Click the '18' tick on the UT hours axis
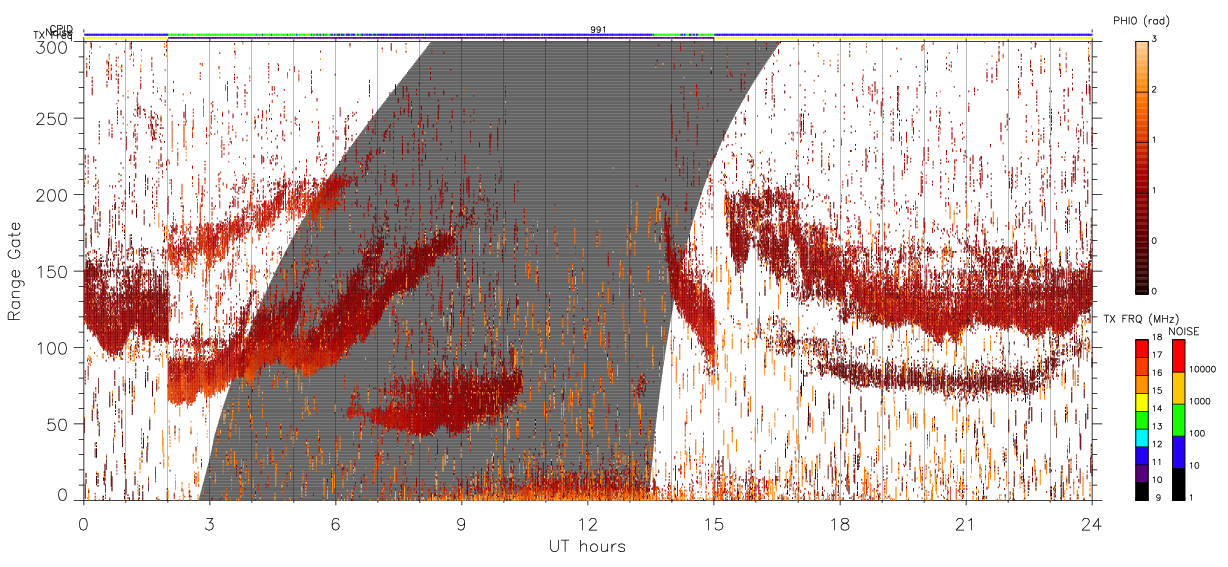 click(839, 523)
